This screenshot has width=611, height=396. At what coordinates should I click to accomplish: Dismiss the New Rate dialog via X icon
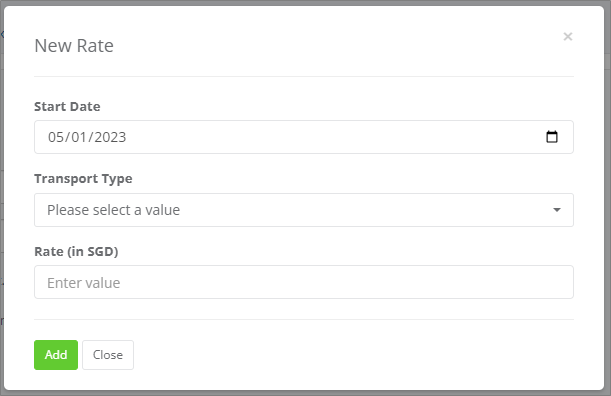click(568, 37)
